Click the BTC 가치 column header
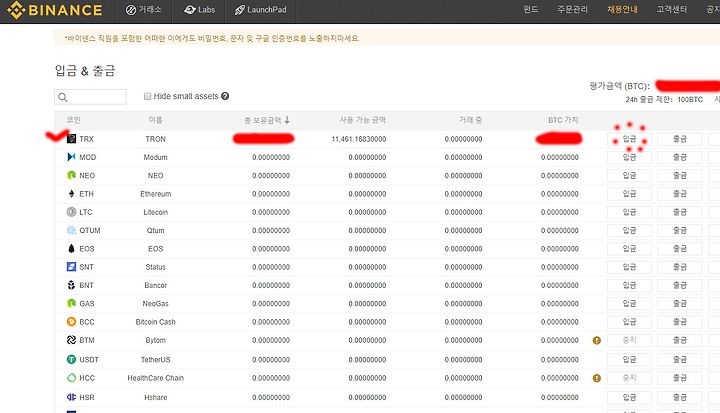 coord(563,120)
